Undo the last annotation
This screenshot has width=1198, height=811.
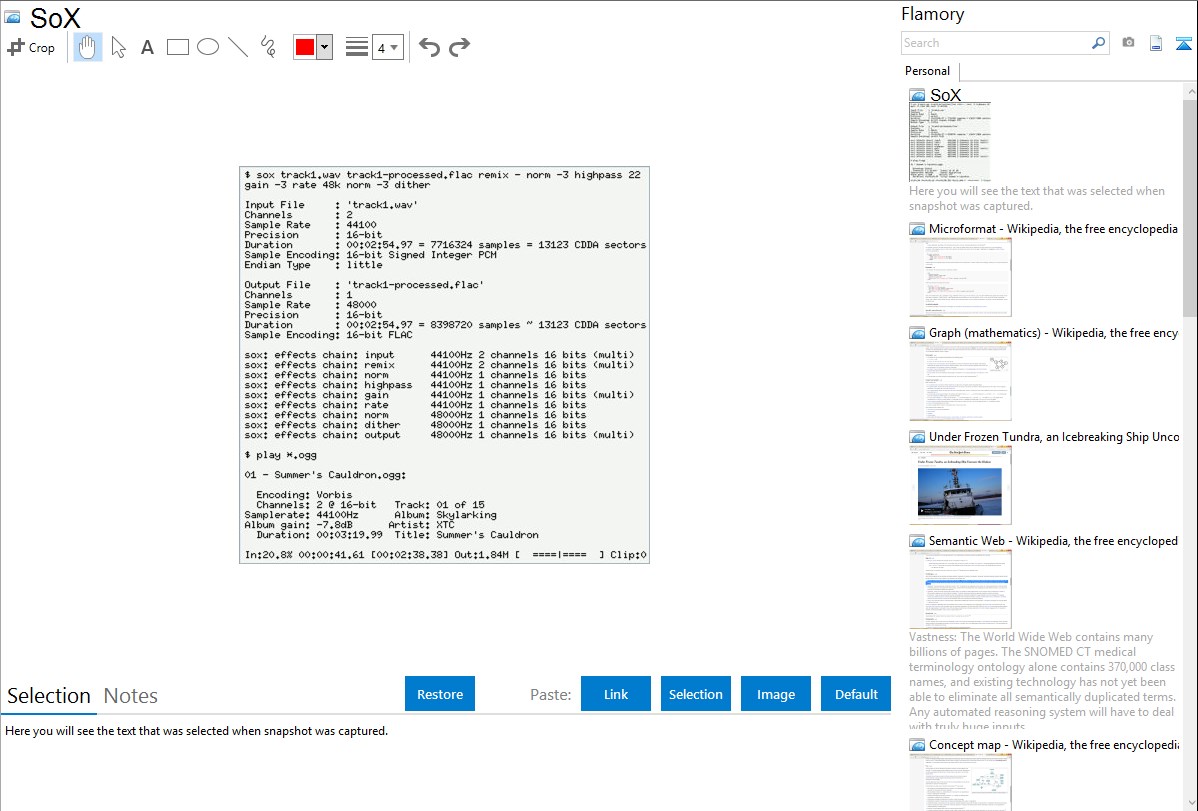click(429, 47)
